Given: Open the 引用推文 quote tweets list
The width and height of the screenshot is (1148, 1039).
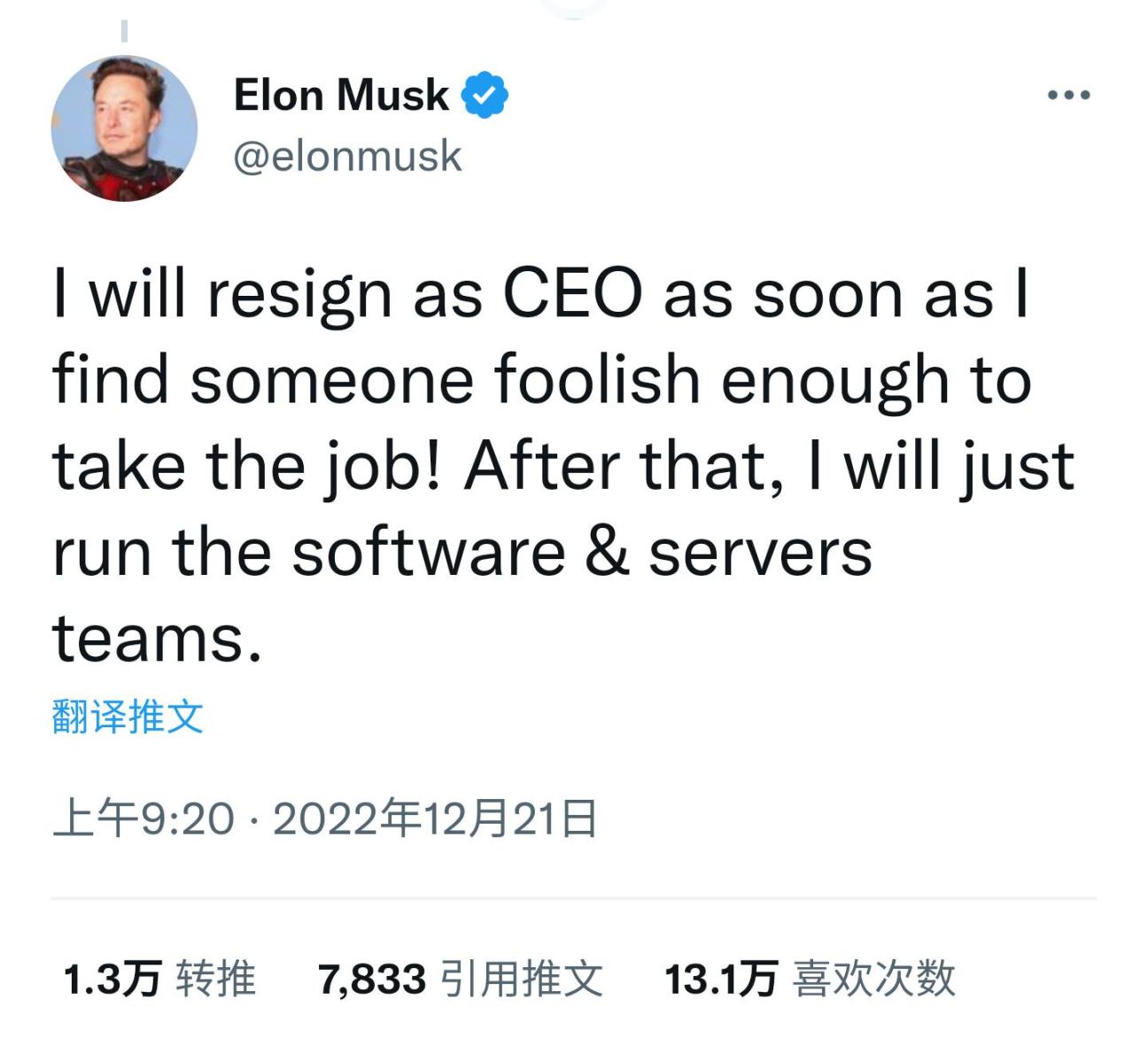Looking at the screenshot, I should pyautogui.click(x=522, y=980).
